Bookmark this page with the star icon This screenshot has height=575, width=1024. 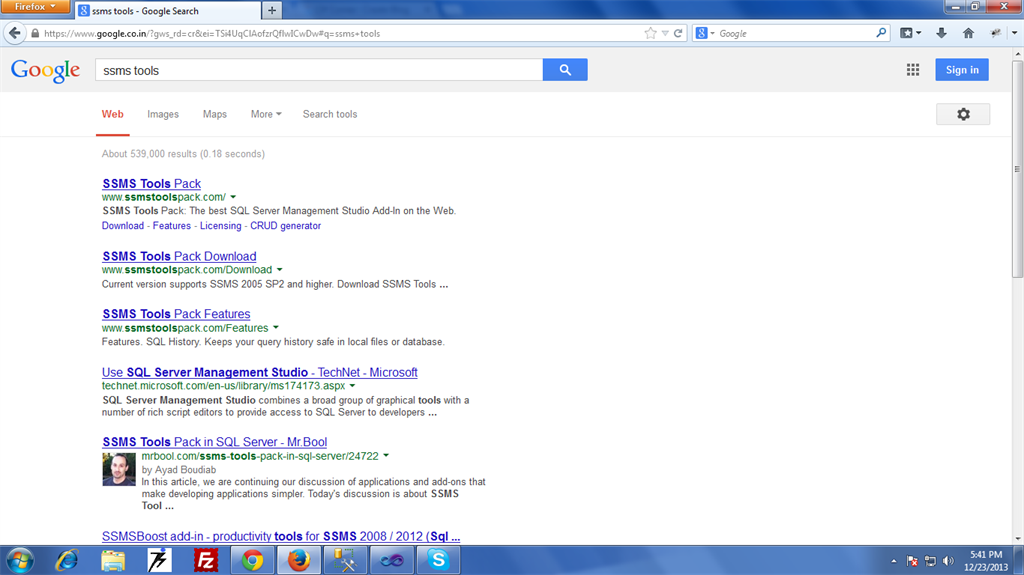[x=650, y=33]
